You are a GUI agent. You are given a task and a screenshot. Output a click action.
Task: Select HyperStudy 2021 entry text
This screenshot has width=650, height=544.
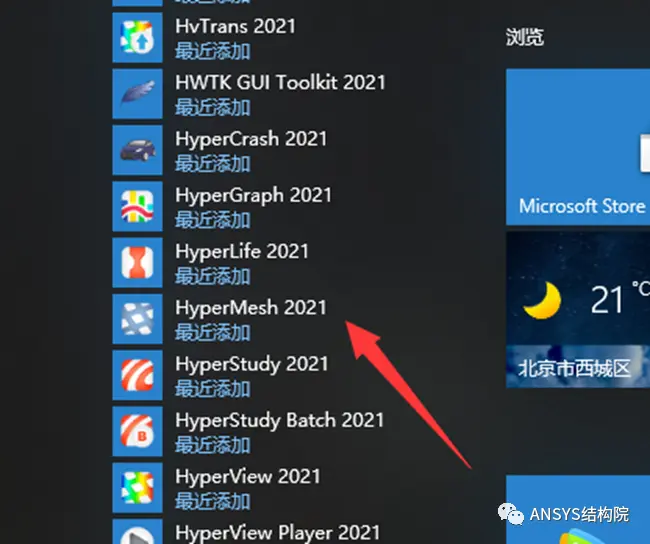[x=252, y=364]
